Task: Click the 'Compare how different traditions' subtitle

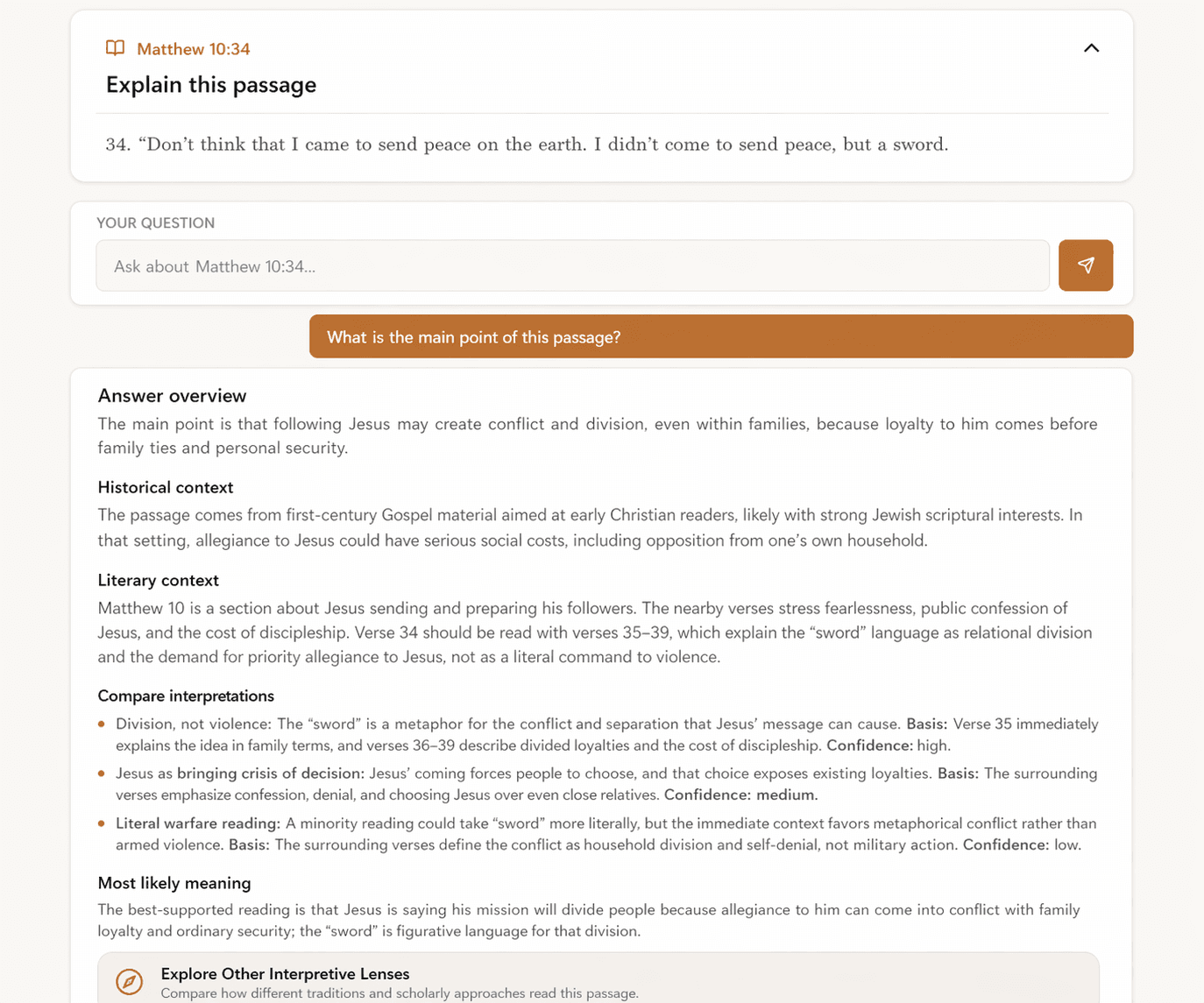Action: tap(400, 993)
